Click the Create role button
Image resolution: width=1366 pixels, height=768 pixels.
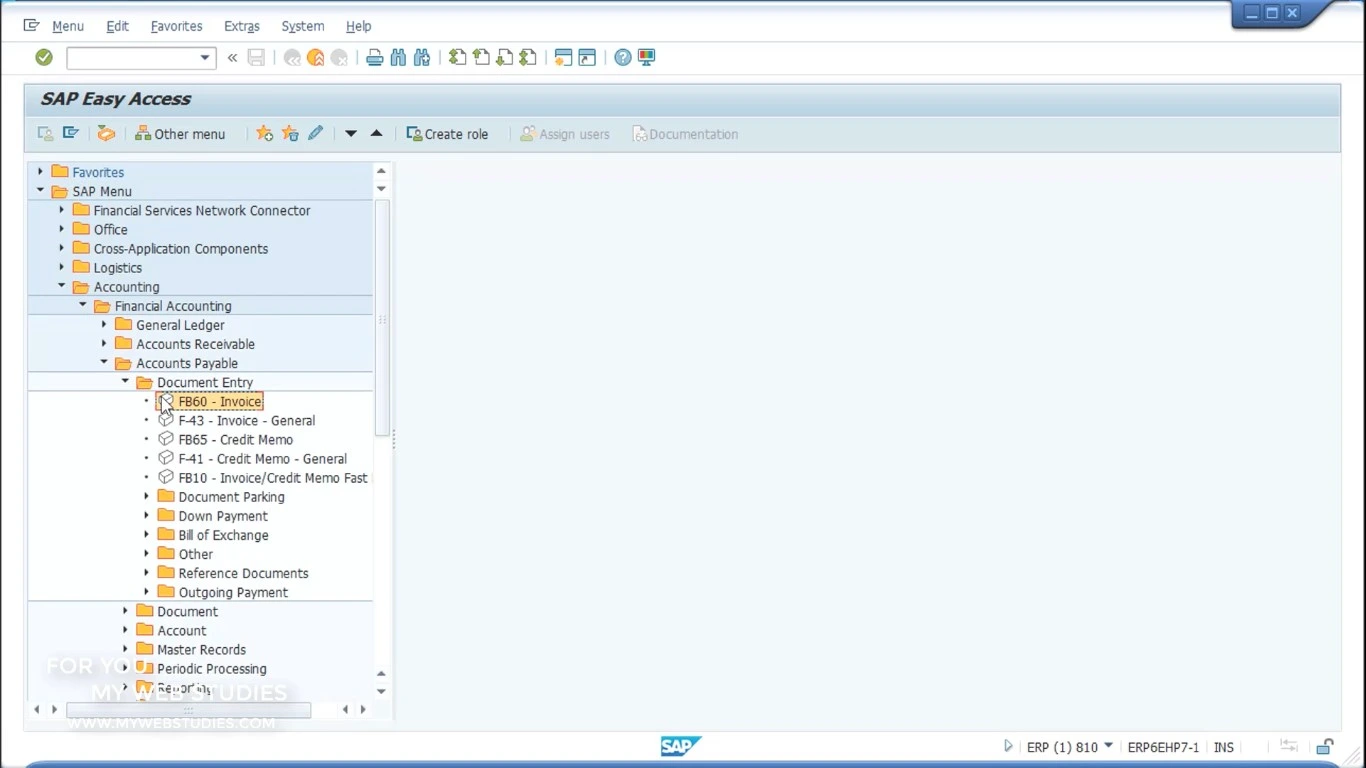pyautogui.click(x=447, y=134)
